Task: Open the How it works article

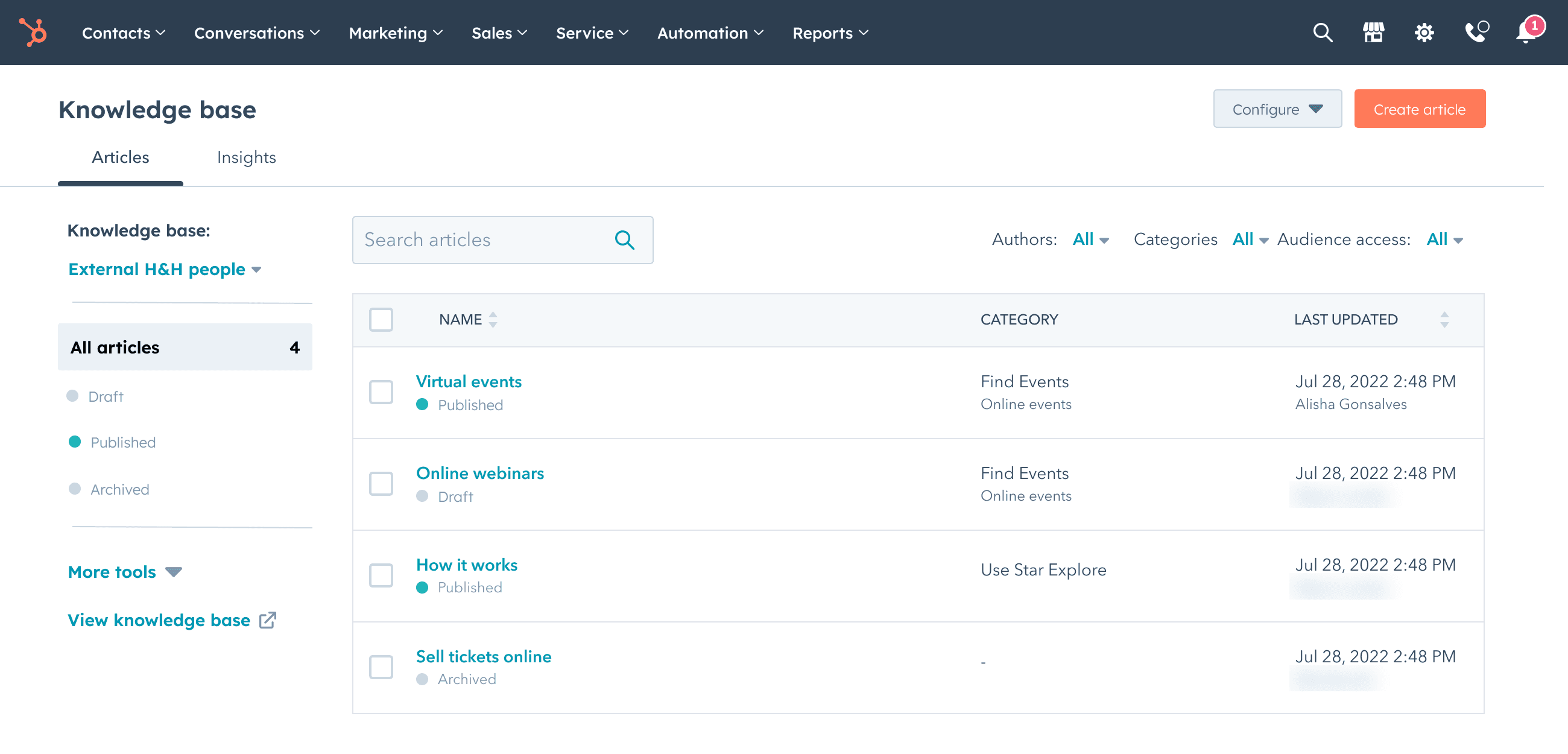Action: (467, 565)
